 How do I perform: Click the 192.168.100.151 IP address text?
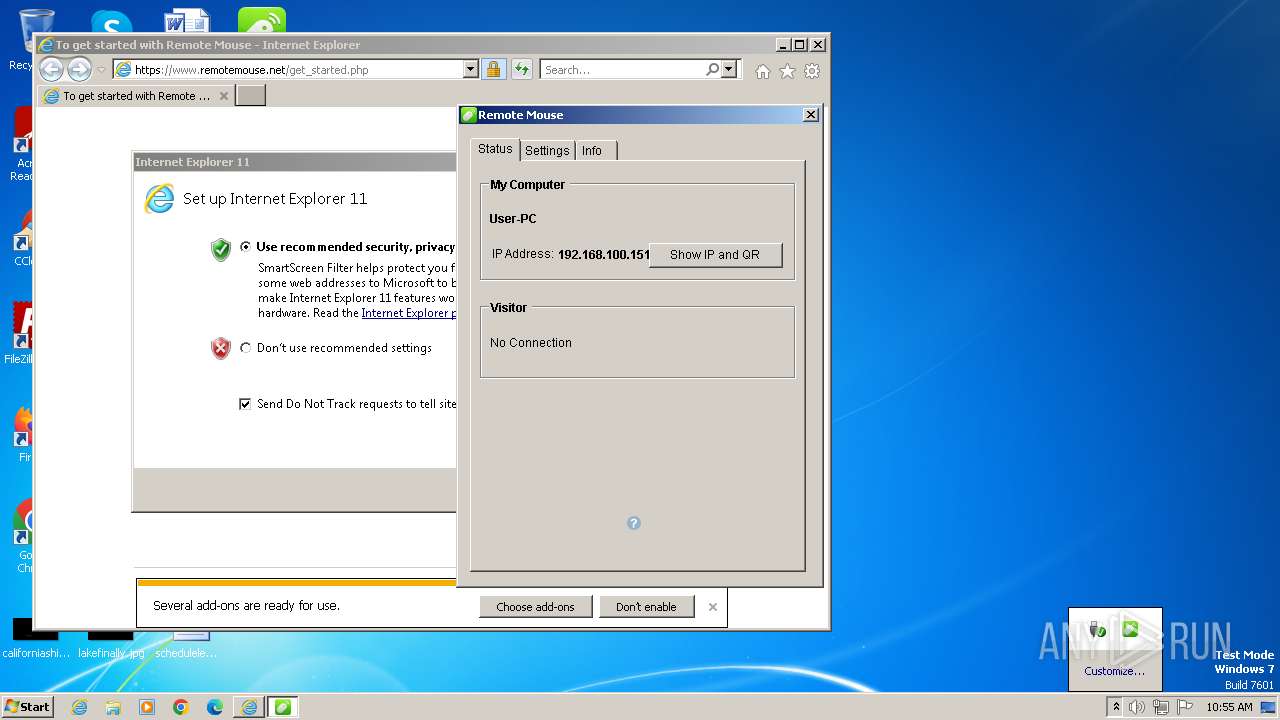pos(604,254)
